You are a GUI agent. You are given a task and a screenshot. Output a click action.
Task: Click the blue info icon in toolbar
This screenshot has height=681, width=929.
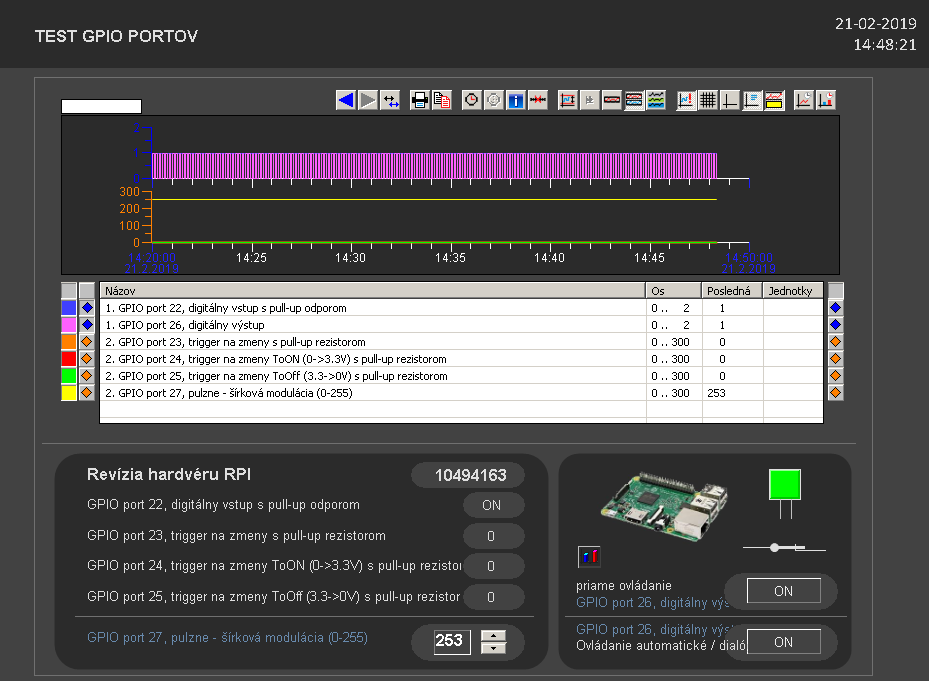[516, 100]
